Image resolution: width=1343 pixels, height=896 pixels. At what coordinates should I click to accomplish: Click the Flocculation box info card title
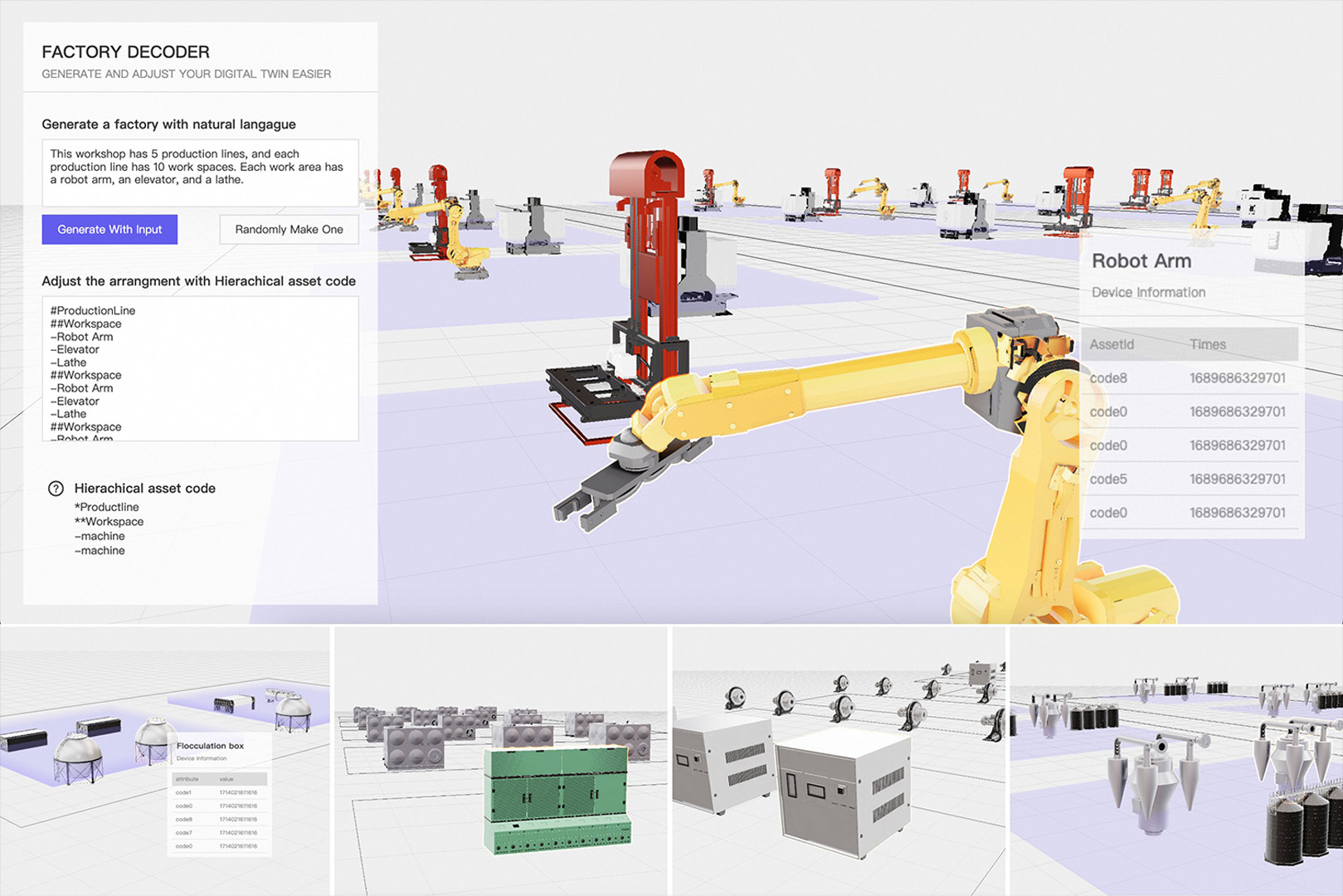click(x=210, y=746)
